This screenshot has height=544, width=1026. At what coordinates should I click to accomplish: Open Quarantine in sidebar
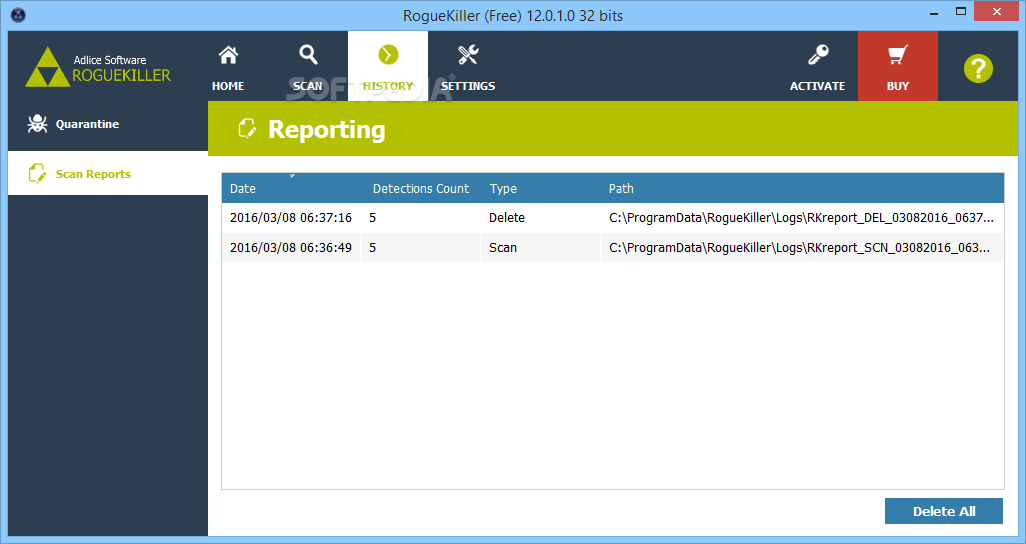click(x=108, y=124)
